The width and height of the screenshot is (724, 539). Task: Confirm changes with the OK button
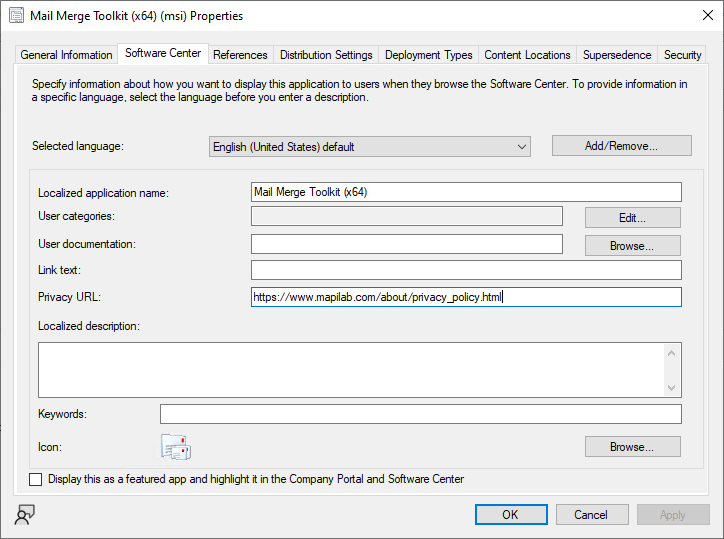[511, 515]
